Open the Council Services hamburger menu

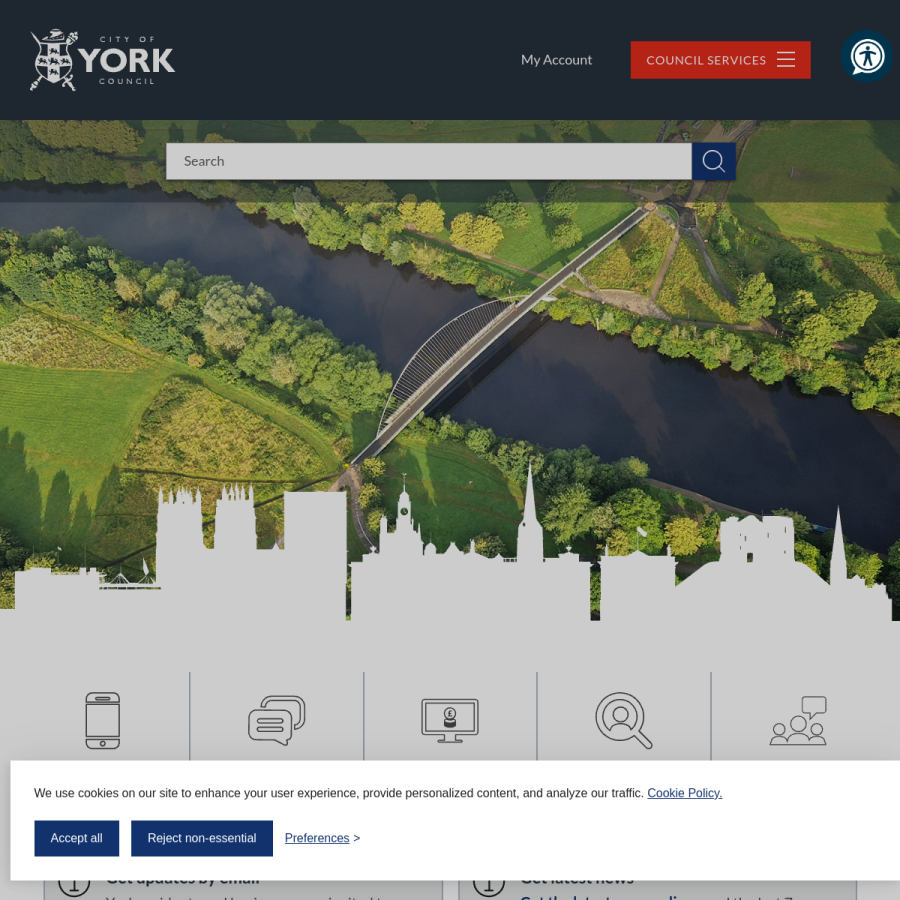pos(720,60)
